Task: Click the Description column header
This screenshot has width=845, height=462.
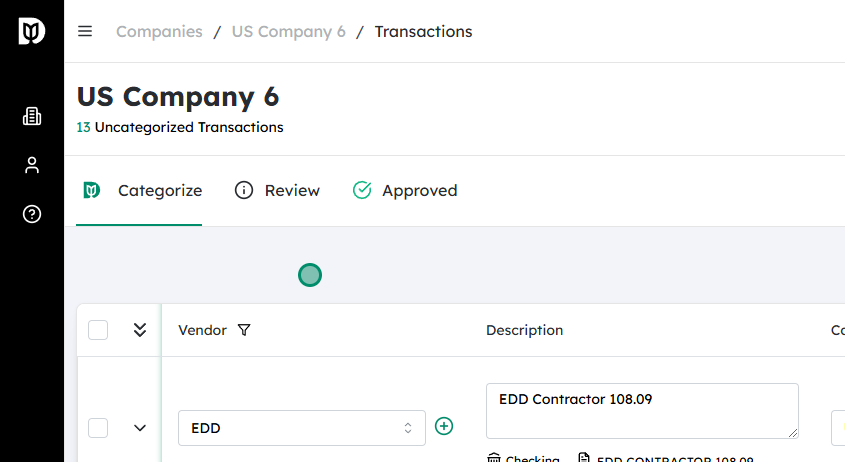Action: [524, 330]
